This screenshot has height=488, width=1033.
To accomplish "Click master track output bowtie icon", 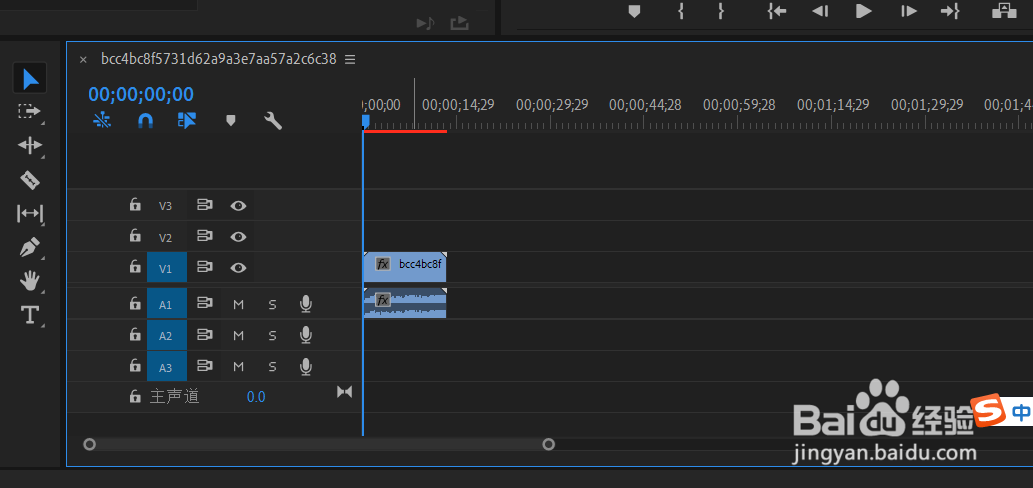I will pos(345,392).
